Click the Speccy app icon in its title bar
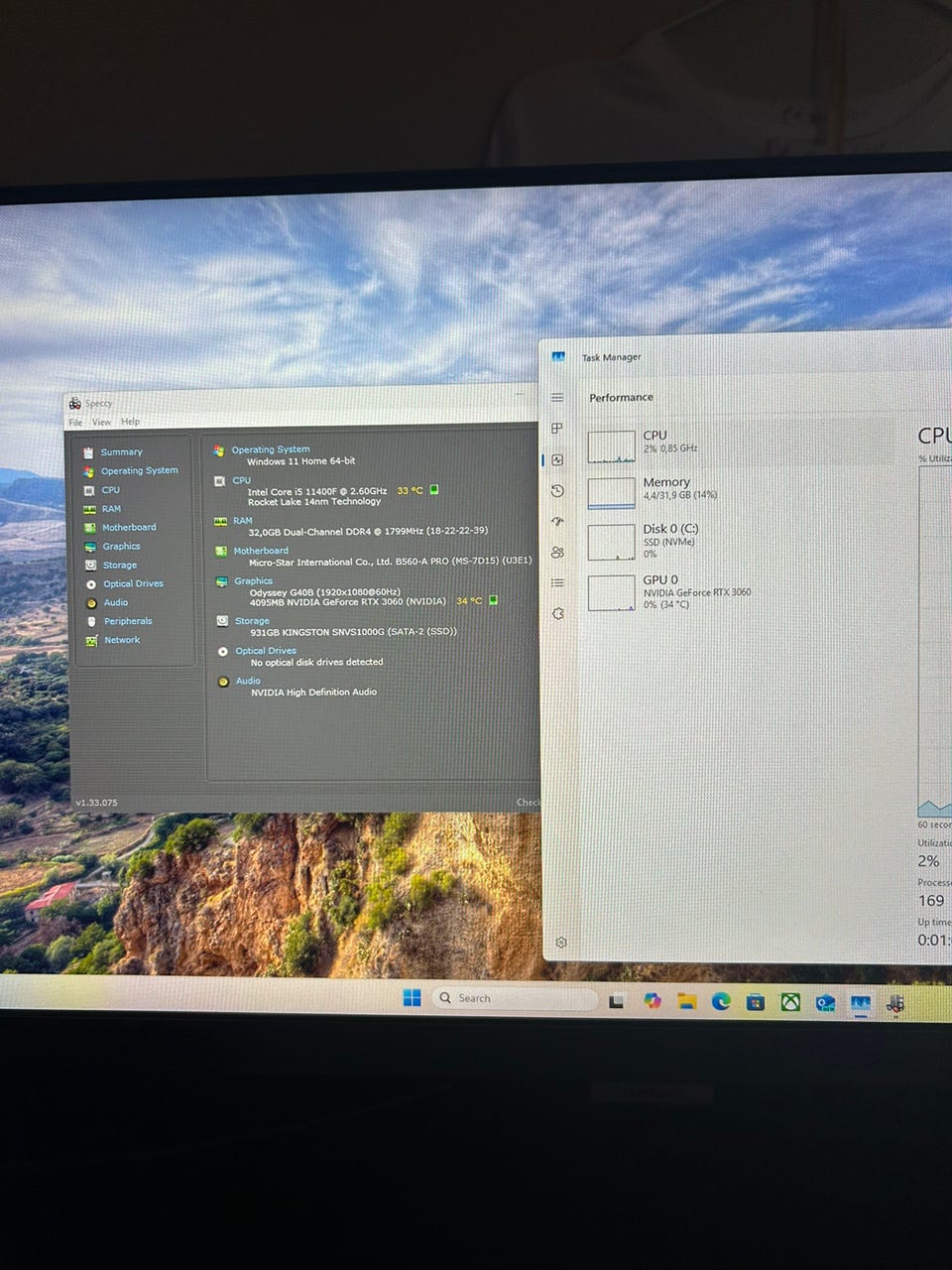The width and height of the screenshot is (952, 1270). click(74, 403)
